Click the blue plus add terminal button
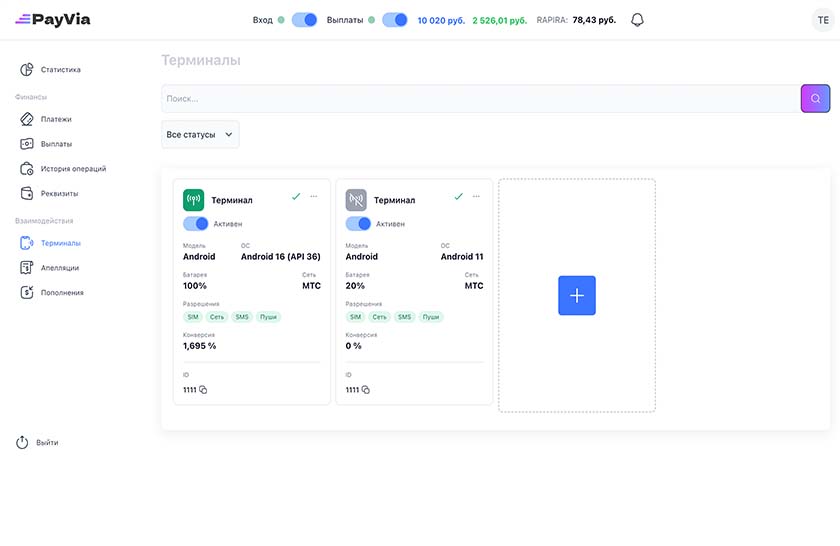The image size is (840, 546). 577,296
